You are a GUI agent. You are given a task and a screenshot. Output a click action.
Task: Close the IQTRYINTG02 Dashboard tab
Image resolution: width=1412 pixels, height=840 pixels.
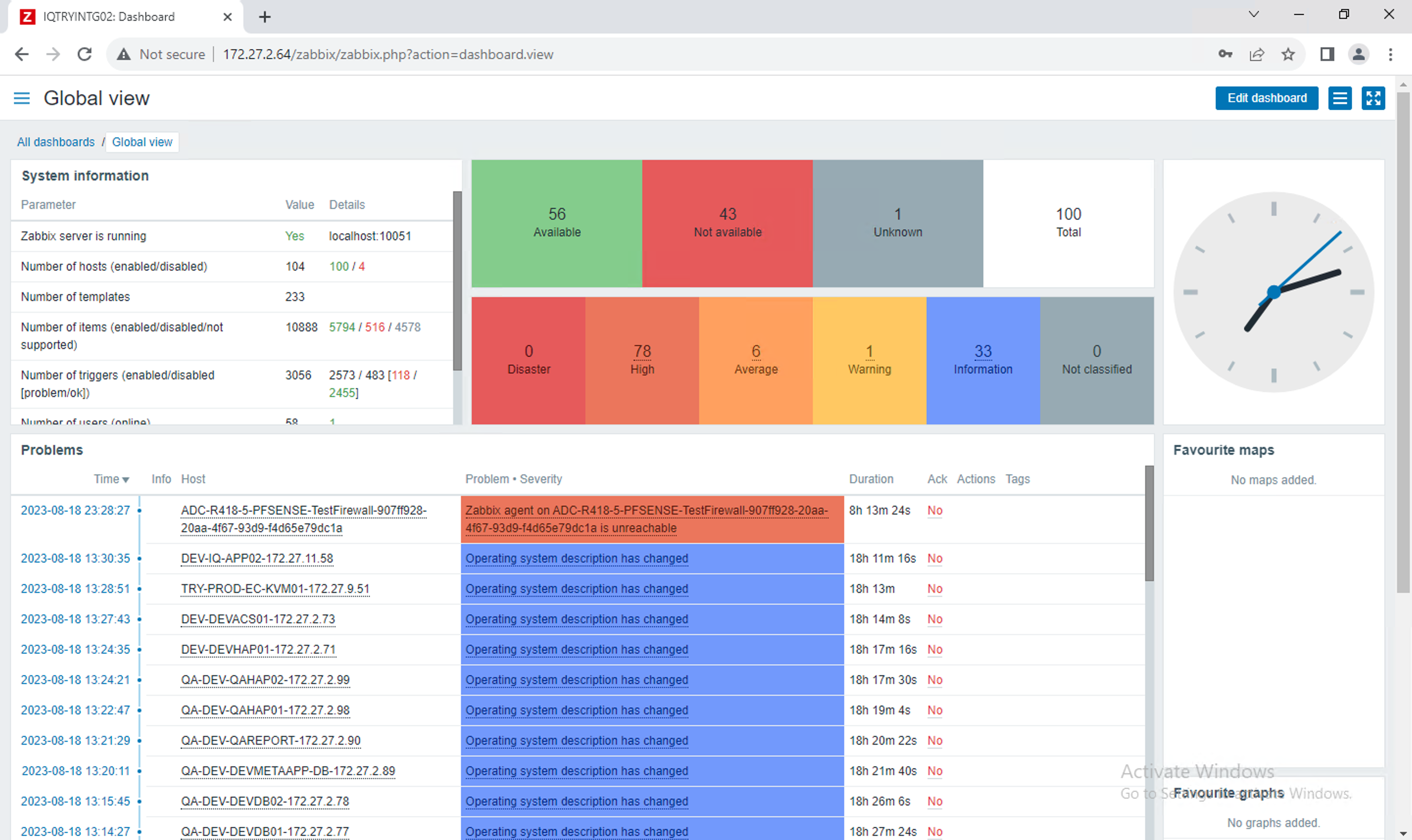click(227, 17)
